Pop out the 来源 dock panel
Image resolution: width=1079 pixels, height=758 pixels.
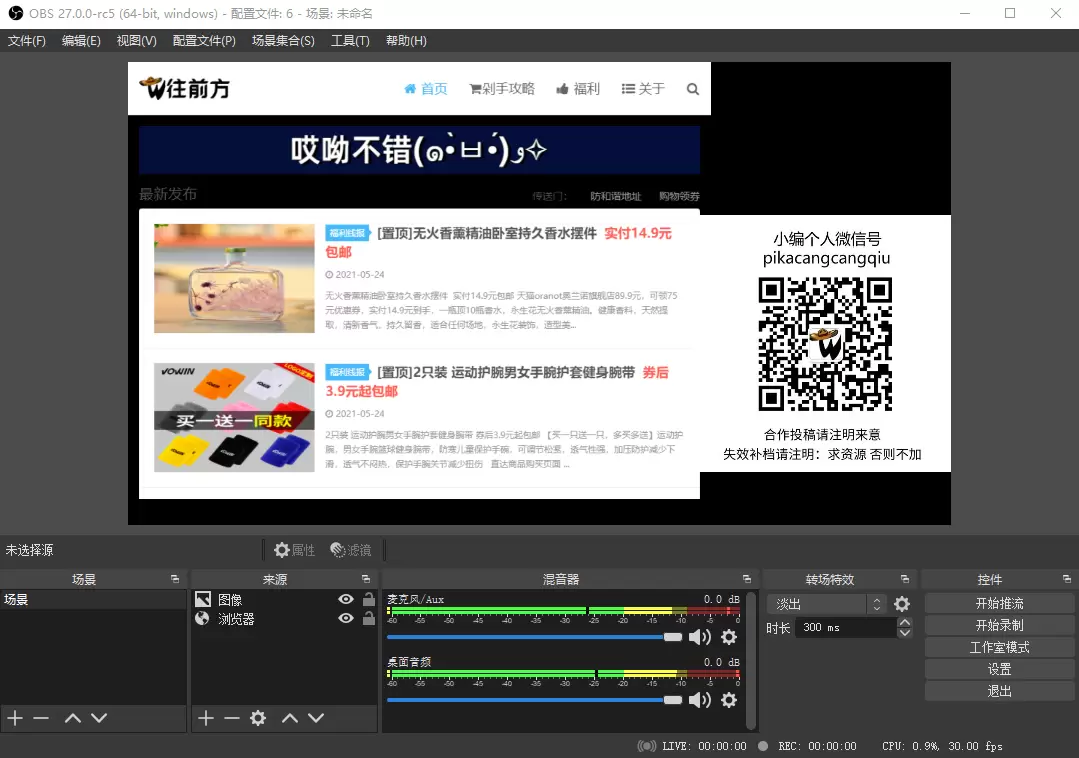[x=365, y=579]
